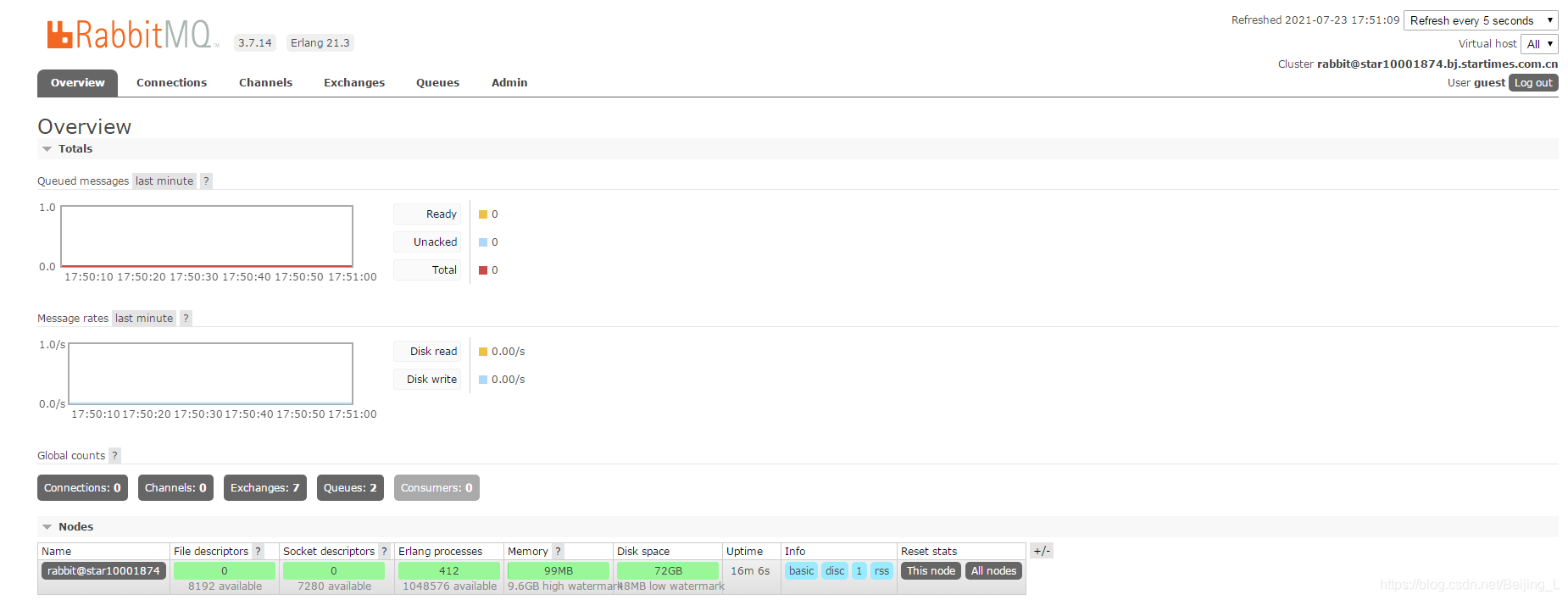
Task: Change Queued messages last minute range
Action: (x=164, y=181)
